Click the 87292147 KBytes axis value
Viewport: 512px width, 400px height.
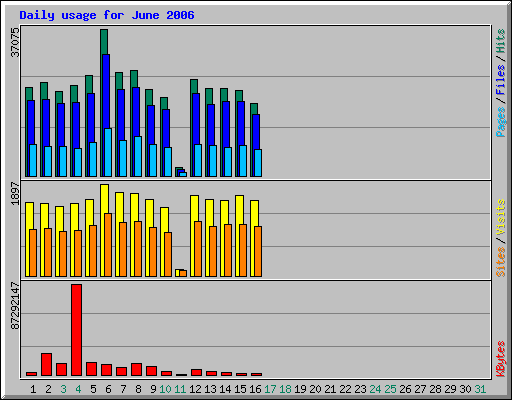(15, 306)
